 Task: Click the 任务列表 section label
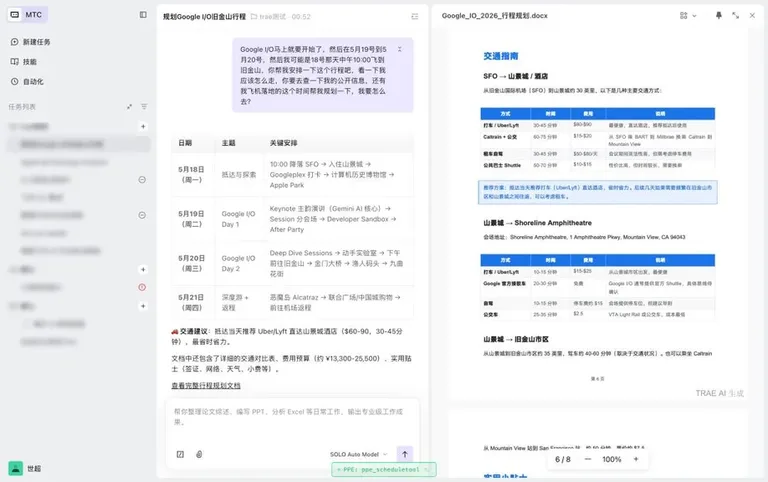pos(22,107)
